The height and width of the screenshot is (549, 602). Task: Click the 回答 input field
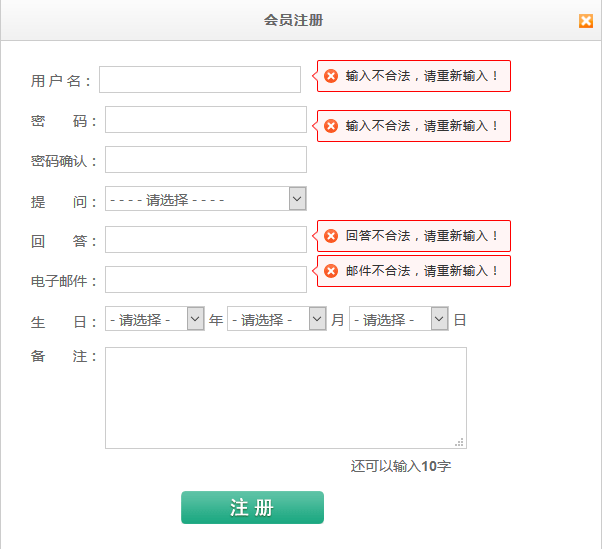[x=206, y=240]
